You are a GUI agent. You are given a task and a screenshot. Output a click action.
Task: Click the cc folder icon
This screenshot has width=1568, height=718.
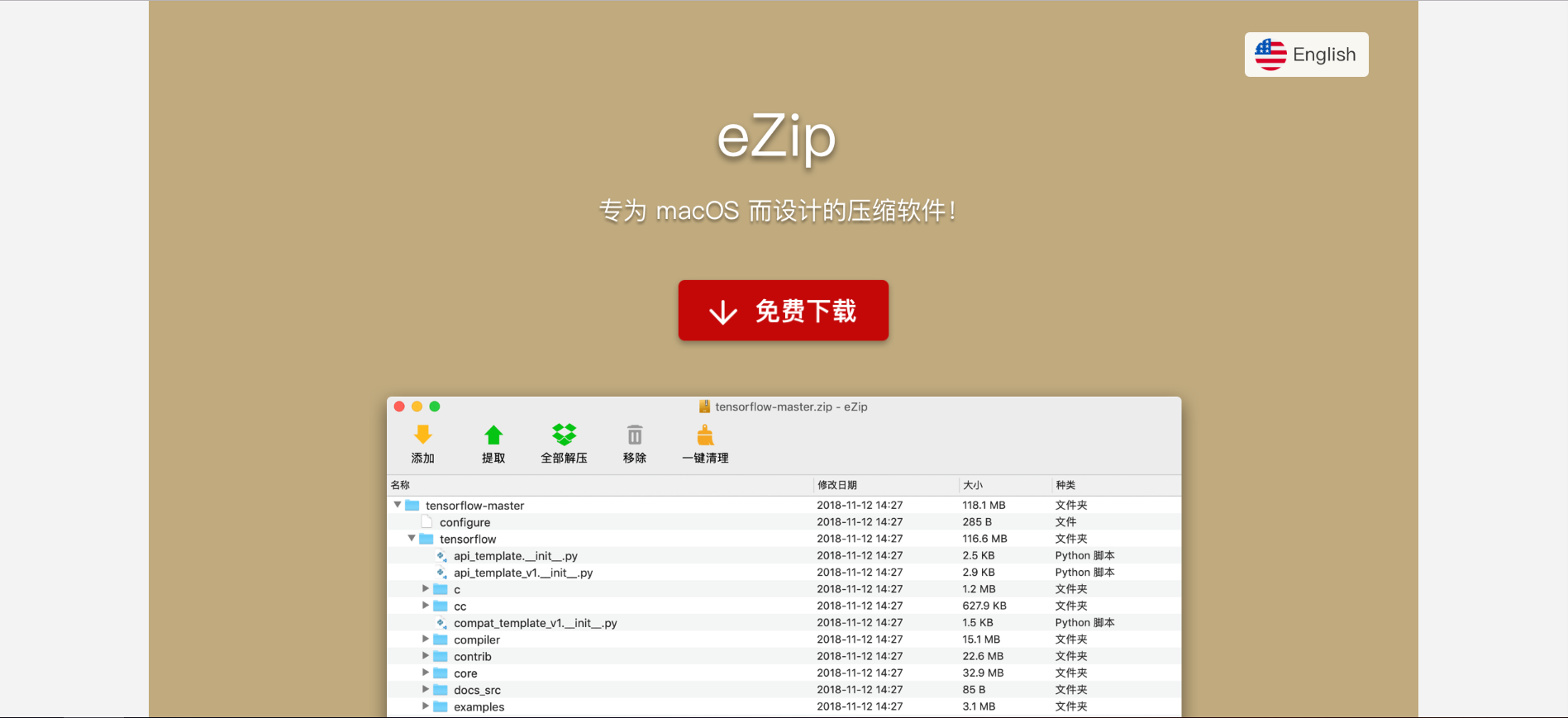click(441, 606)
